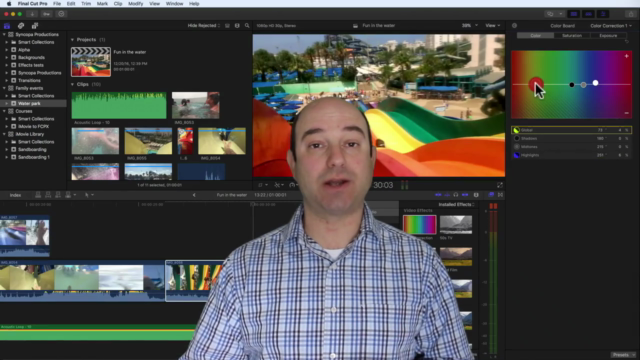Screen dimensions: 640x360
Task: Open the Window menu
Action: 174,4
